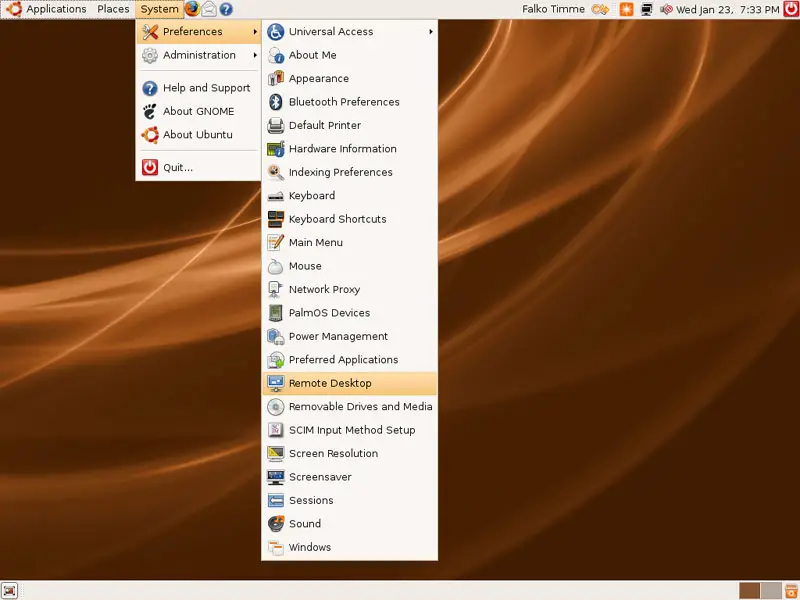Launch Remote Desktop preferences

click(349, 384)
